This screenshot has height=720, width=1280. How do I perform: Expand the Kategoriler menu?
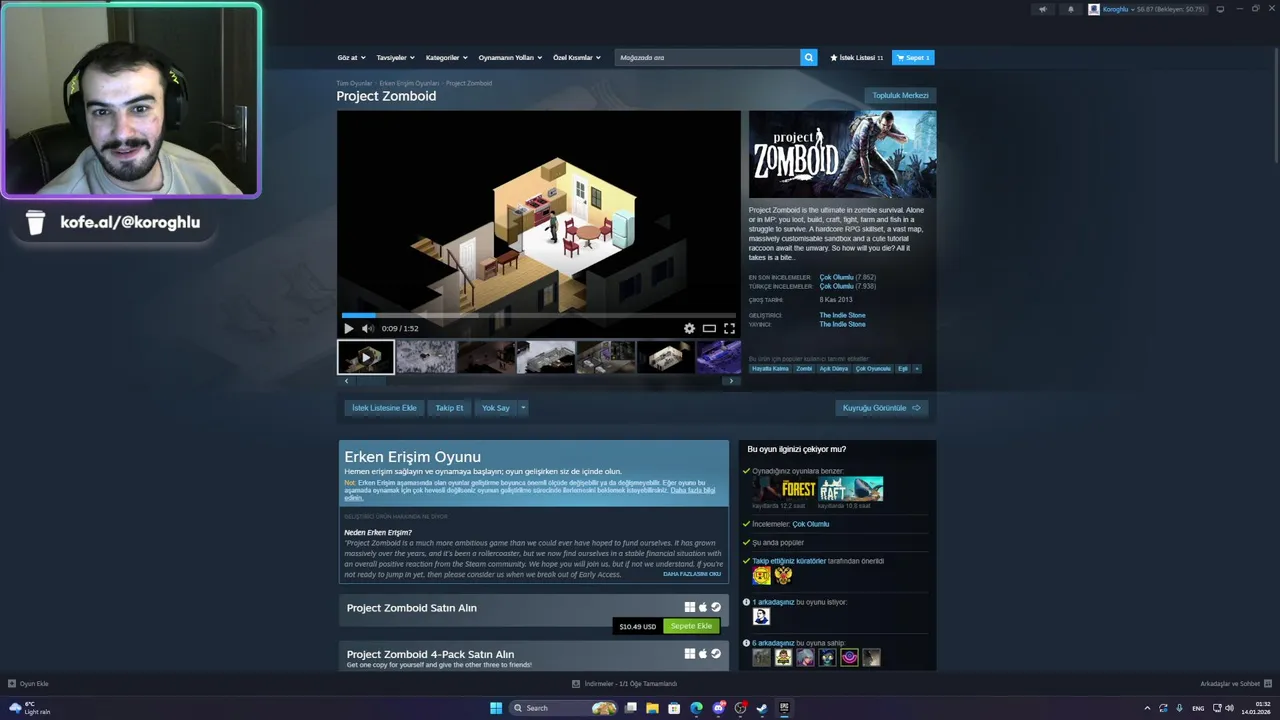(x=446, y=58)
